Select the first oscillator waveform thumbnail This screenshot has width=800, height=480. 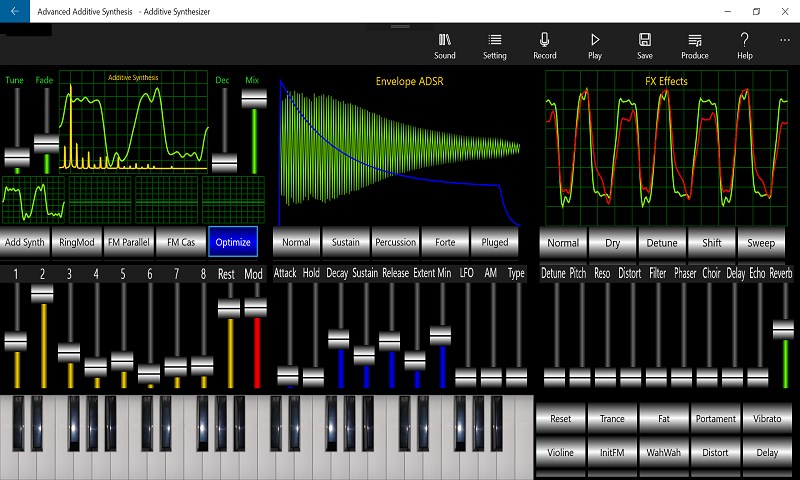click(x=33, y=200)
